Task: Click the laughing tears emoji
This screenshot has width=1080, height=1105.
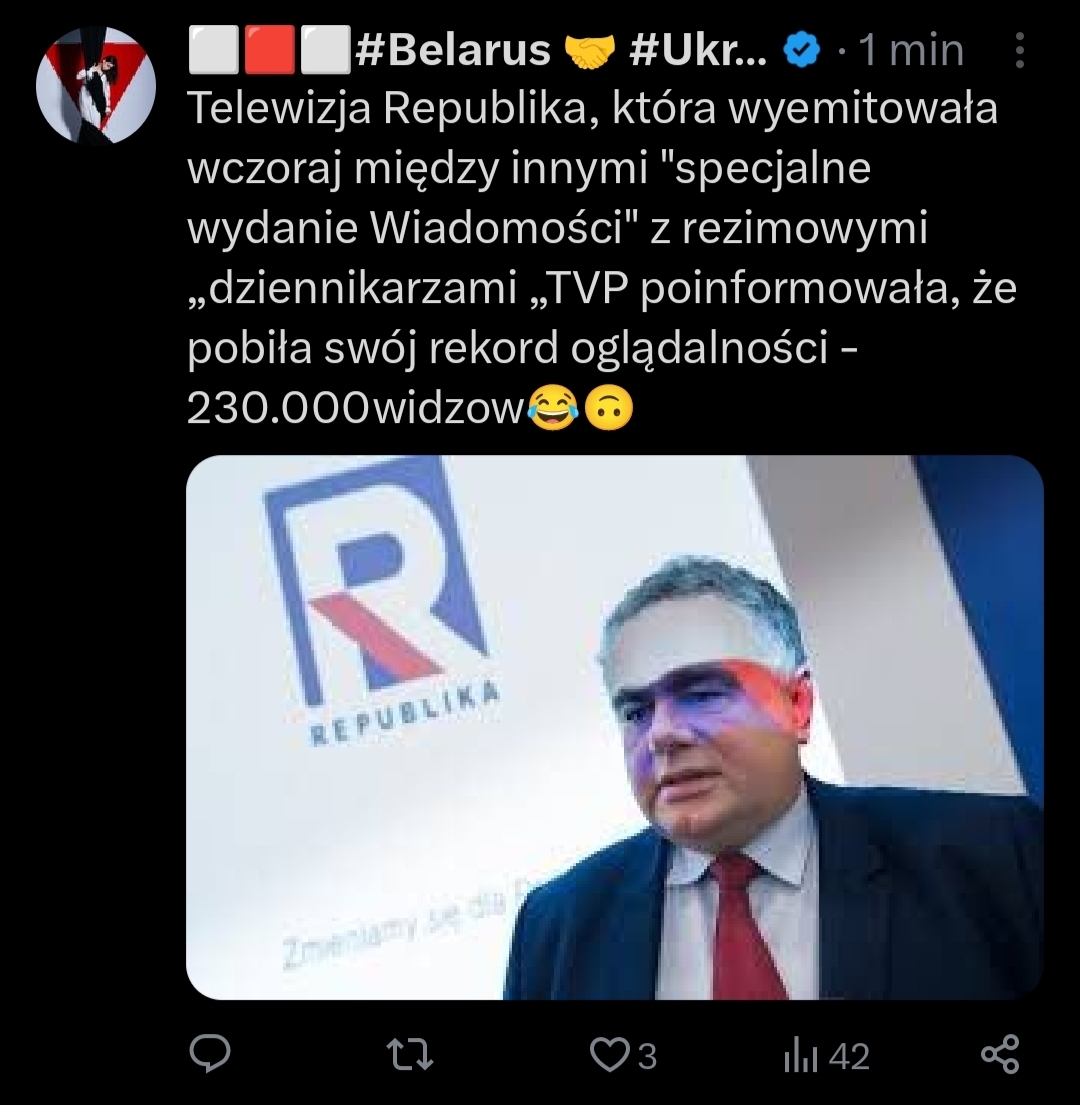Action: click(552, 408)
